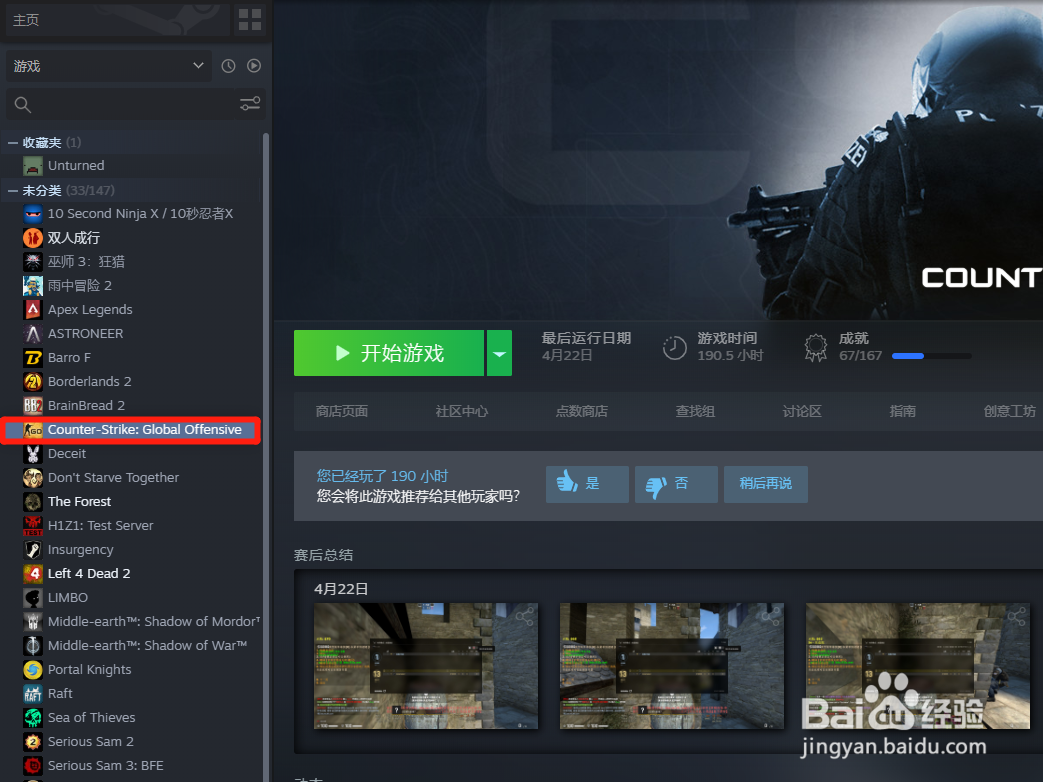The image size is (1043, 782).
Task: Select BrainBread 2 icon
Action: (x=33, y=406)
